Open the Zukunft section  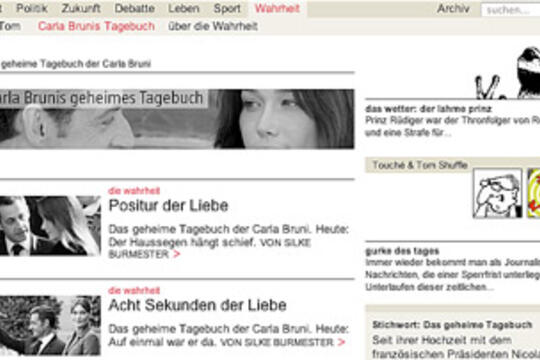tap(81, 8)
